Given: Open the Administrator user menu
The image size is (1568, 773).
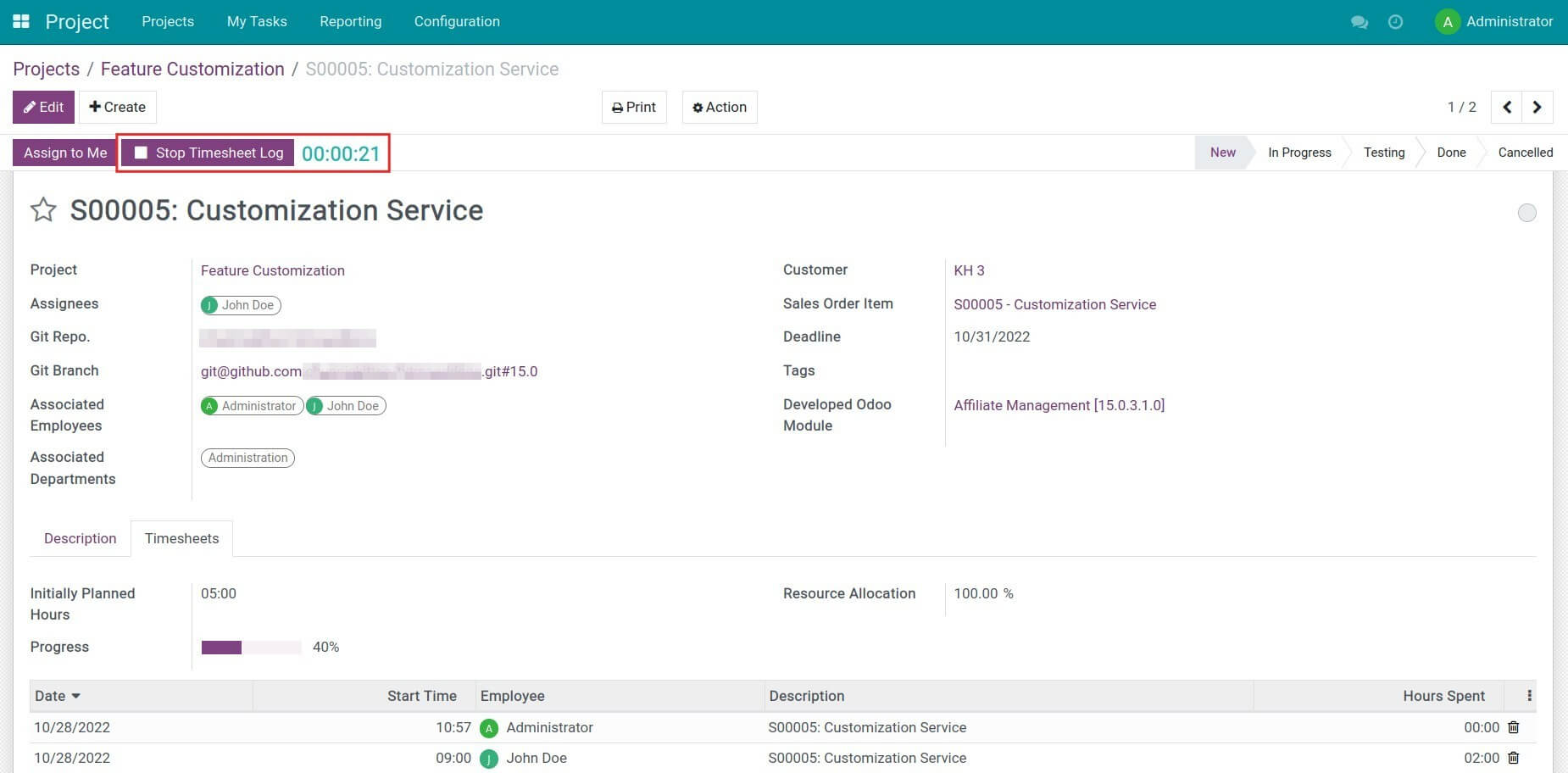Looking at the screenshot, I should (x=1496, y=22).
